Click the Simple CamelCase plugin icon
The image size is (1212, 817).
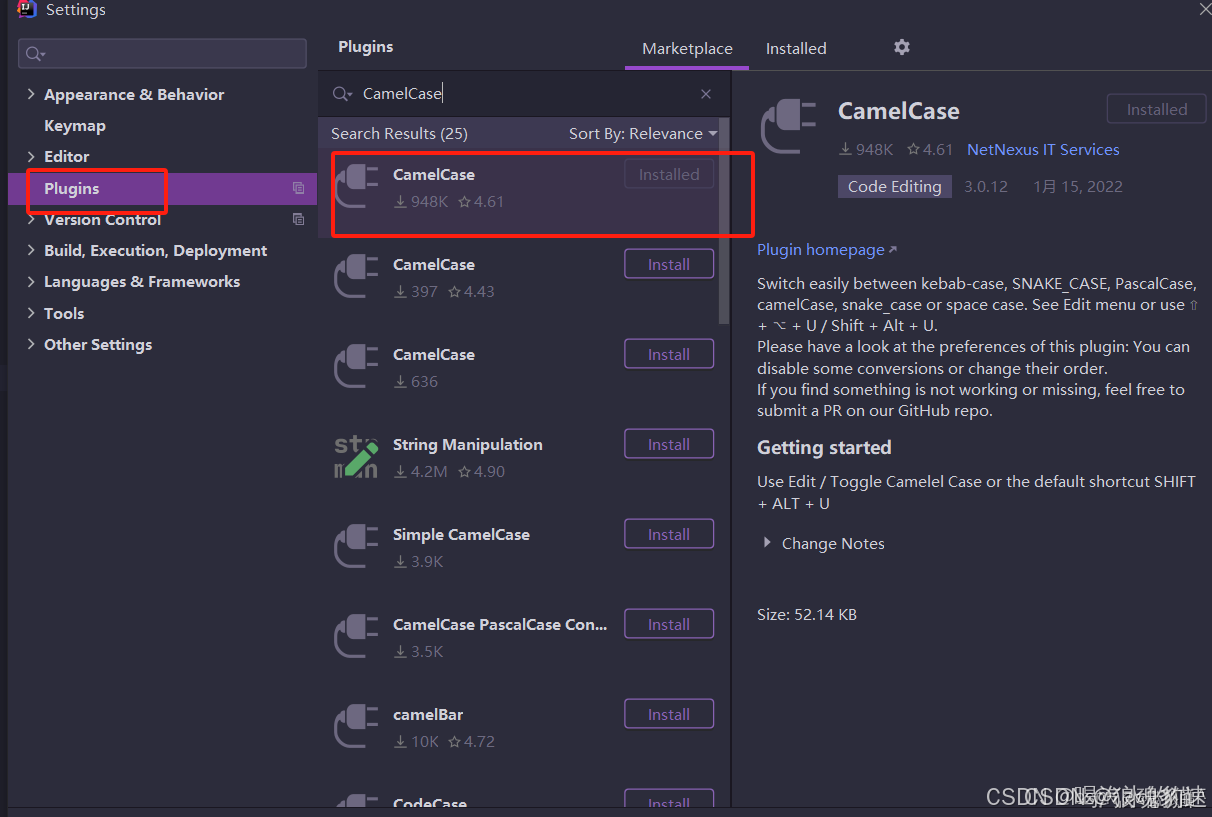(356, 546)
